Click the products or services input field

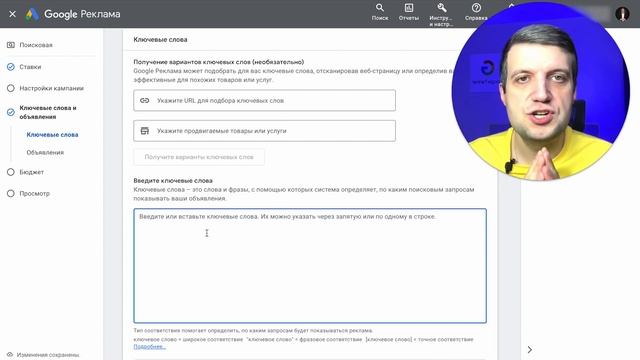click(x=264, y=131)
